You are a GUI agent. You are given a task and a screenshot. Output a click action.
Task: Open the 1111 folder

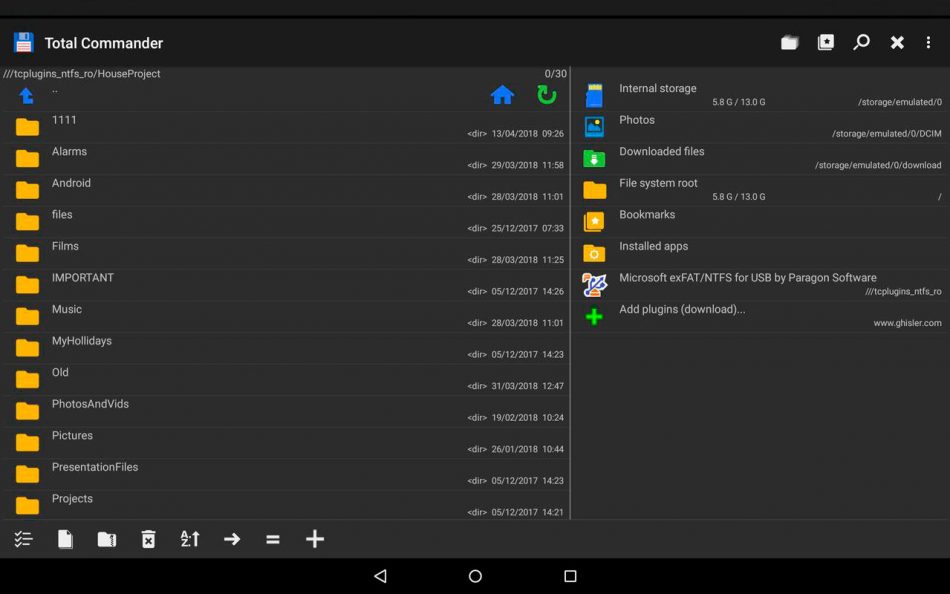pos(287,127)
